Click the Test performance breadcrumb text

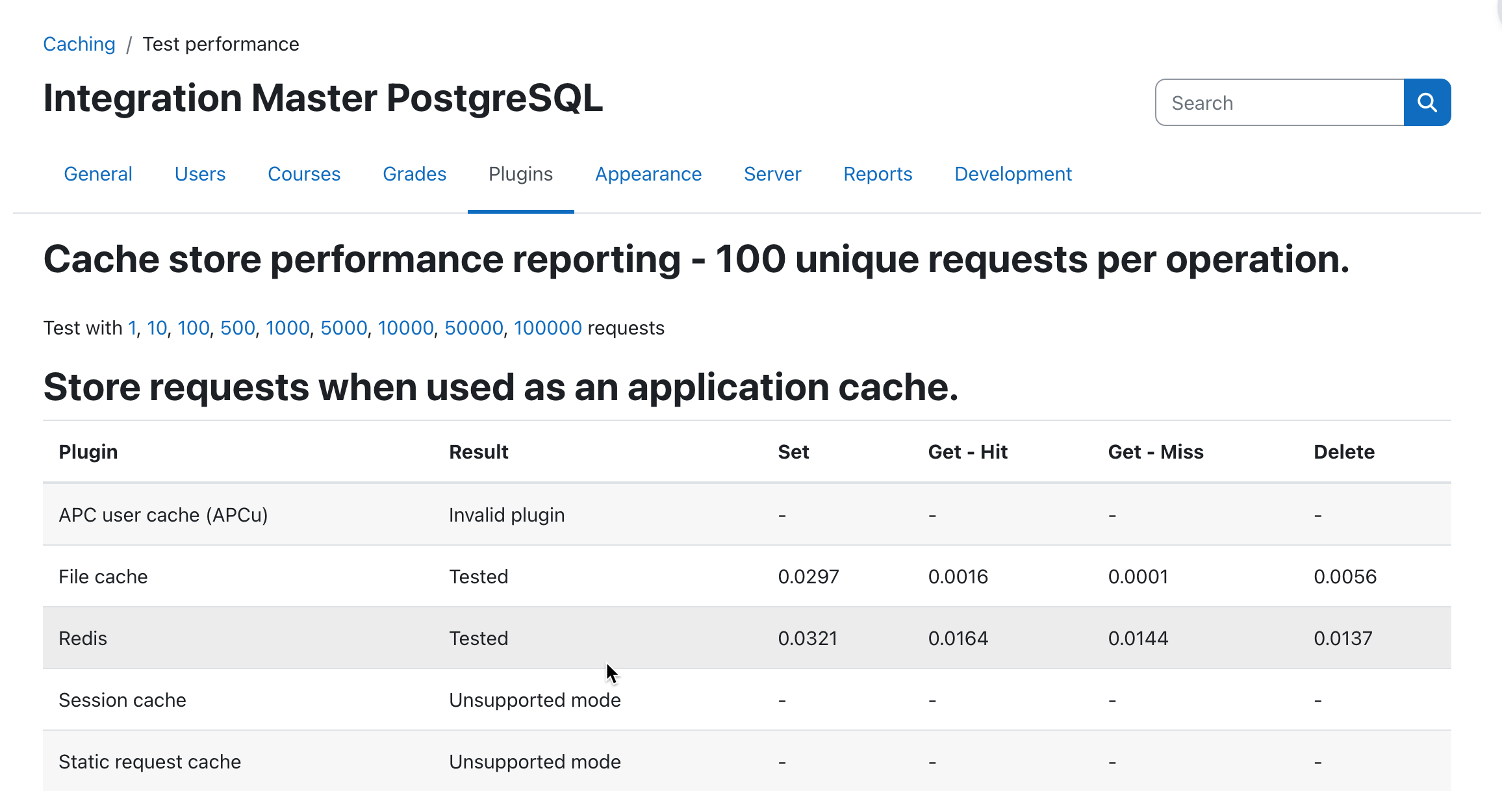(x=221, y=44)
